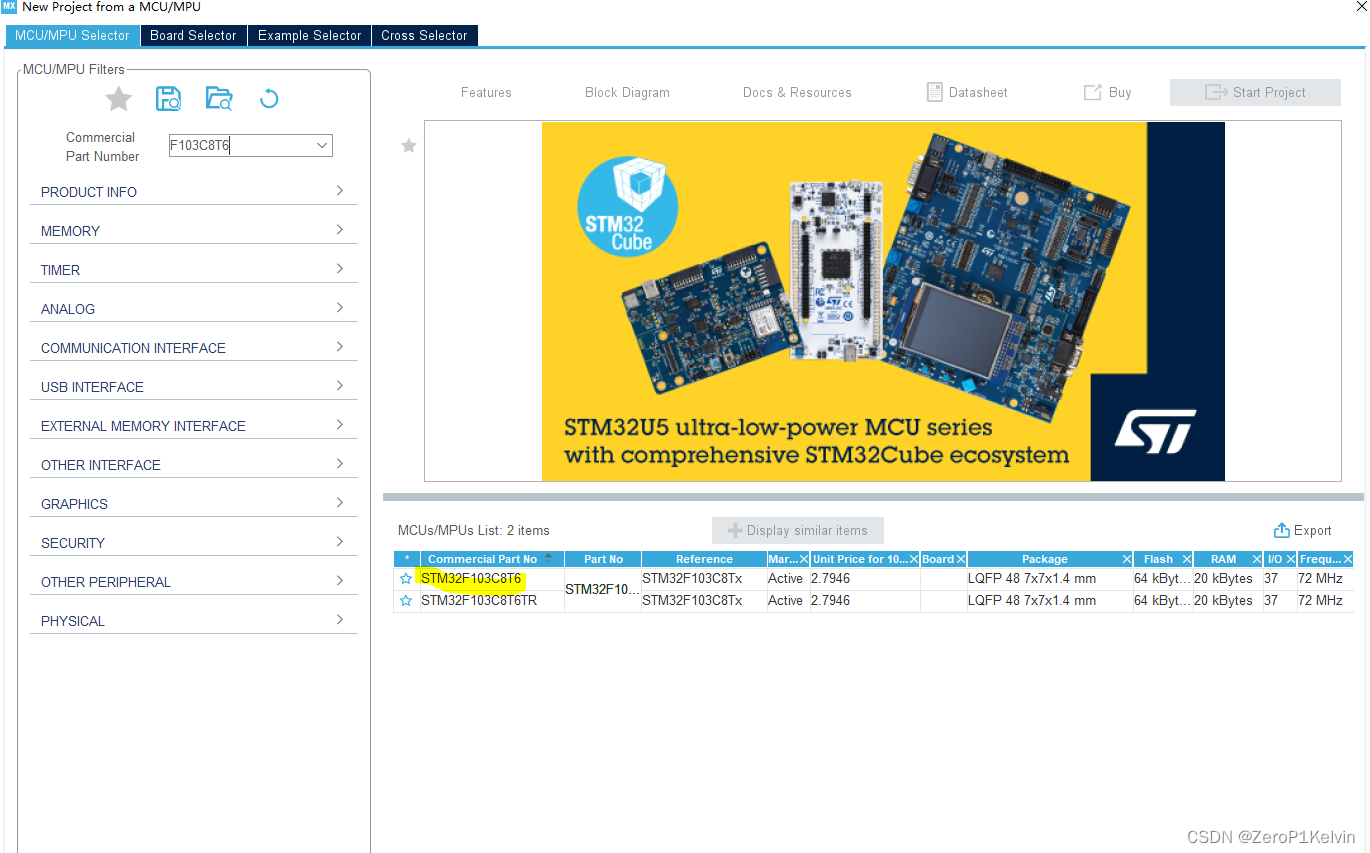Click the STM32U5 promotional banner image
Screen dimensions: 1370x853
(x=883, y=301)
